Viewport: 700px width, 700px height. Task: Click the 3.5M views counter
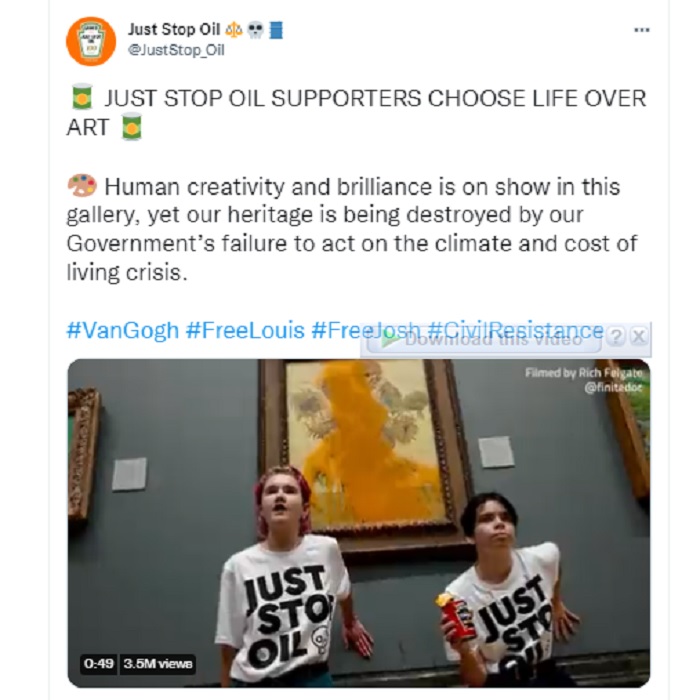158,664
